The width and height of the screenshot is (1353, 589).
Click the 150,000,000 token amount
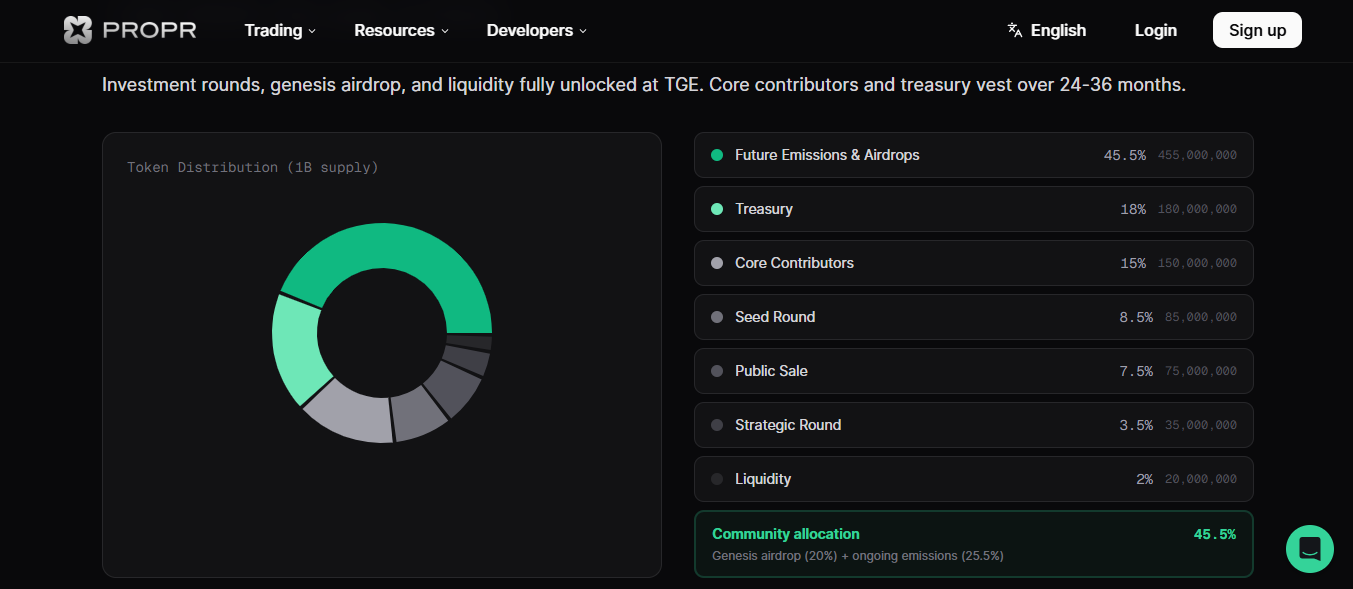click(x=1197, y=263)
